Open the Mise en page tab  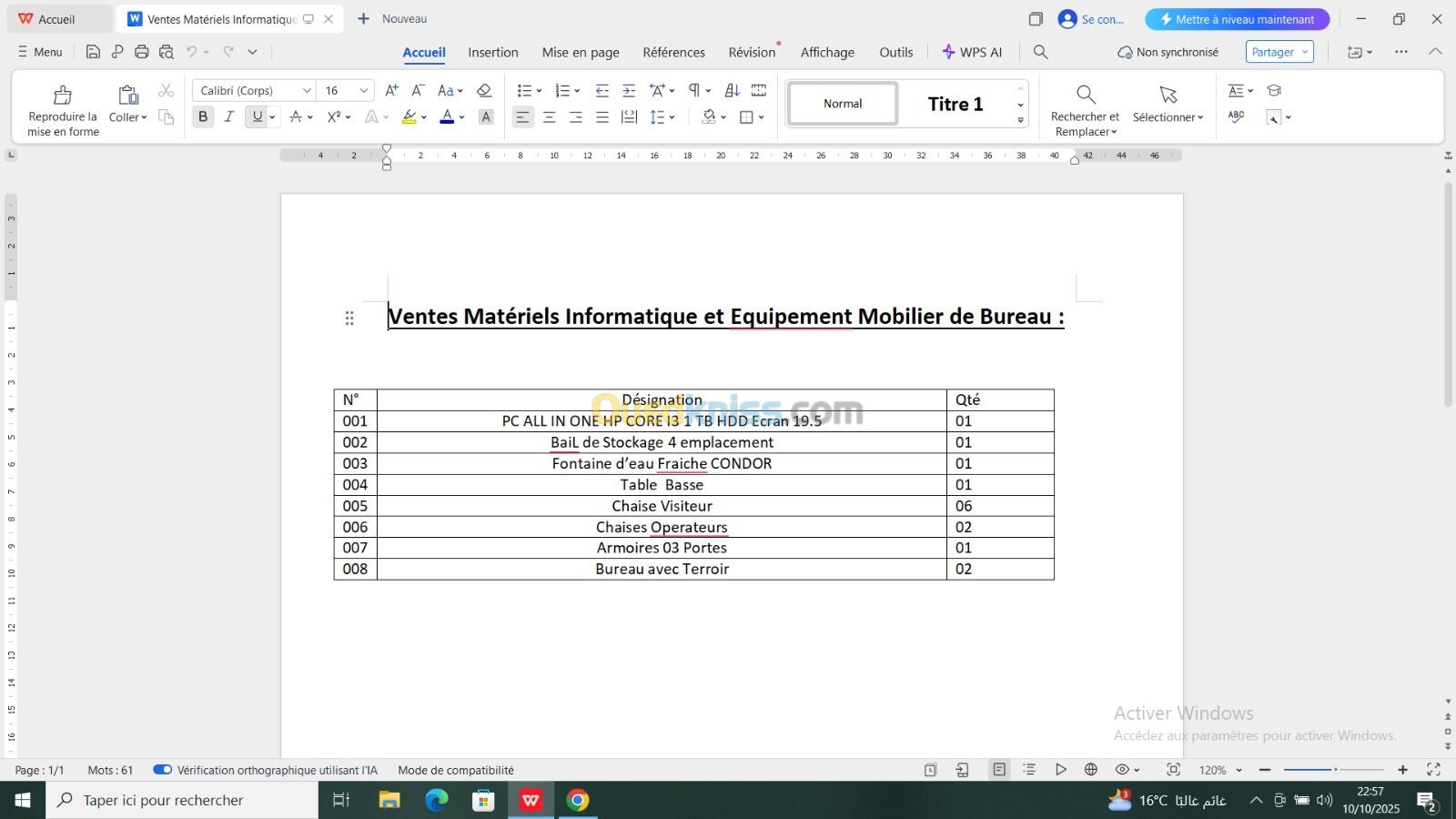pos(580,52)
